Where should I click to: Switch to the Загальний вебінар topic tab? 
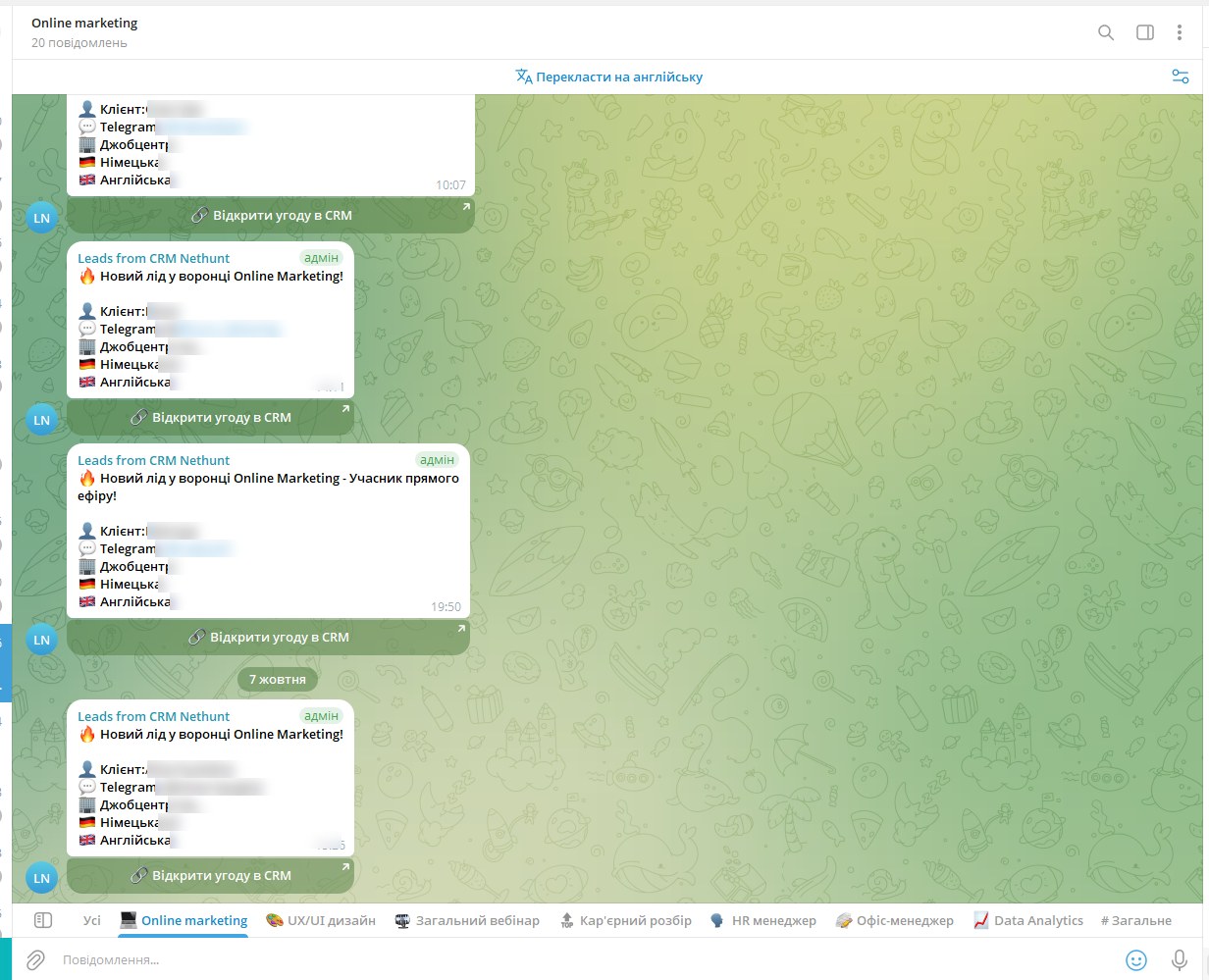tap(467, 920)
